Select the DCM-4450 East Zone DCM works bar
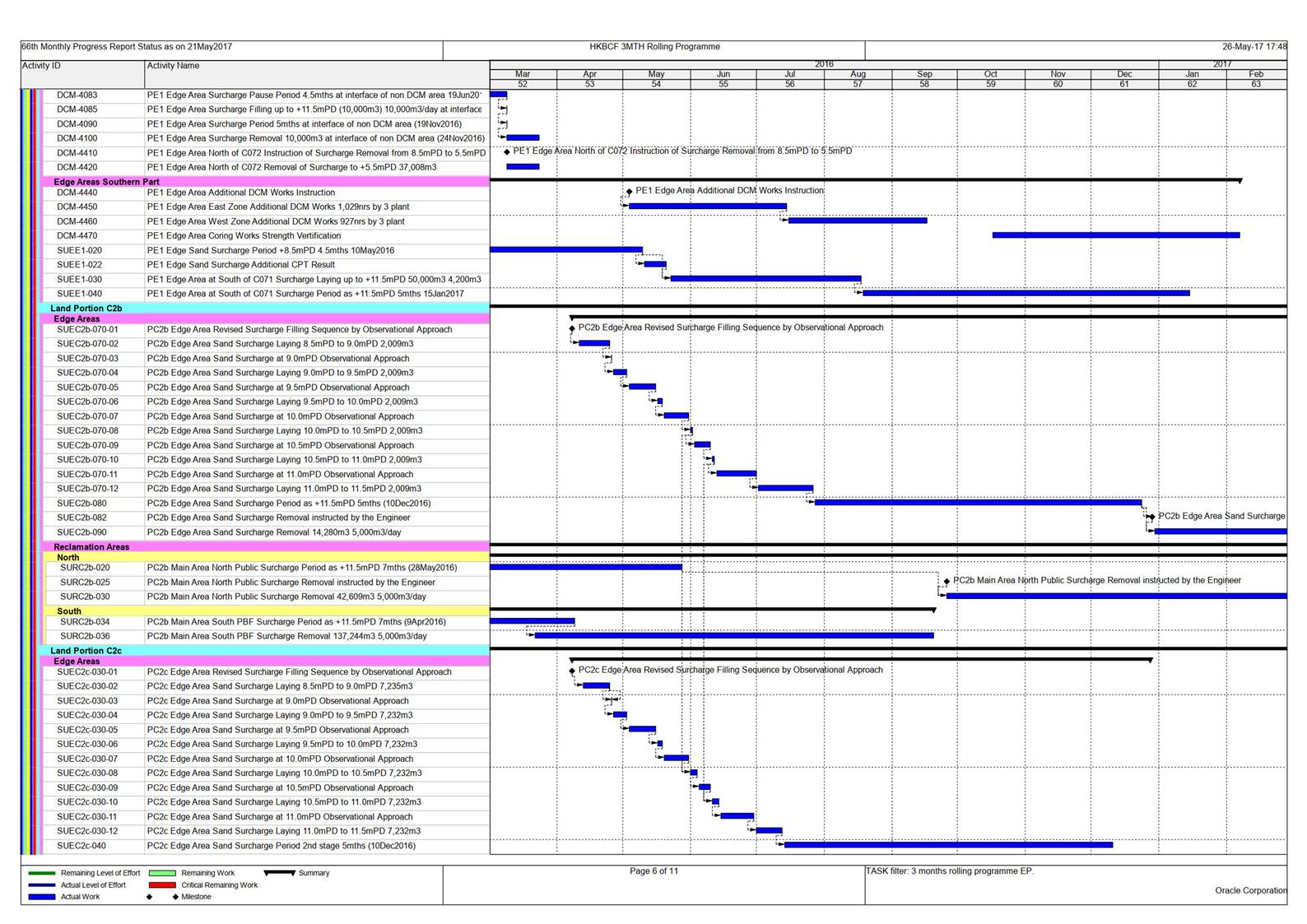The width and height of the screenshot is (1307, 924). pyautogui.click(x=708, y=206)
